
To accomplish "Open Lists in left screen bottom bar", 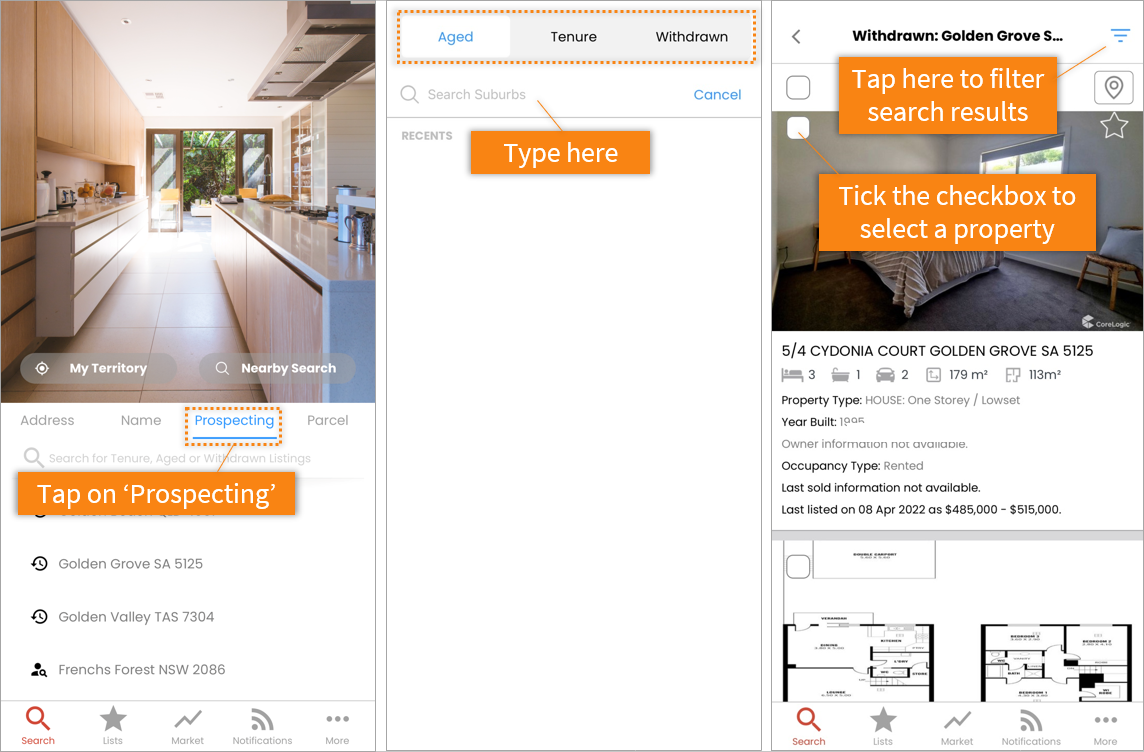I will coord(113,726).
